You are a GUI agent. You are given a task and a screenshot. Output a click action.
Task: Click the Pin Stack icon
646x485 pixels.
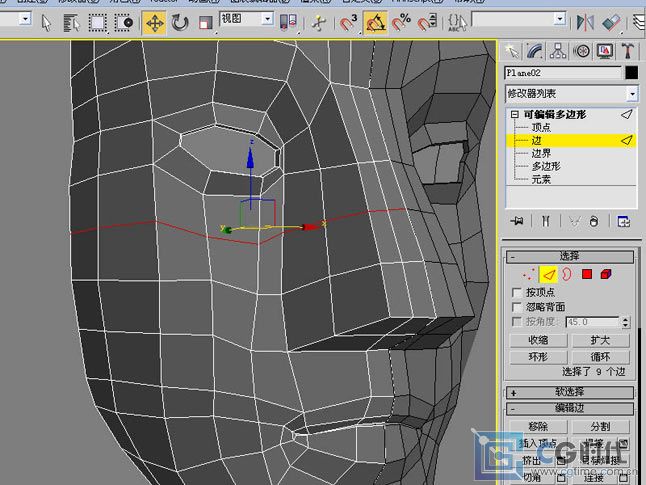click(x=517, y=222)
